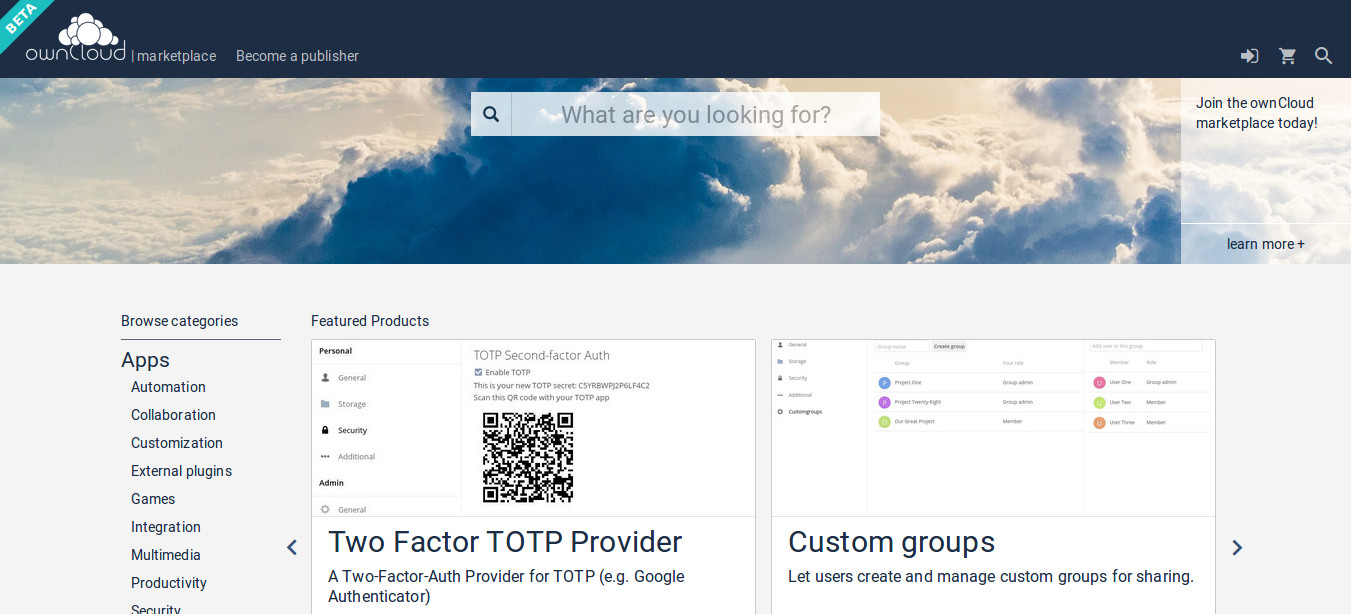1351x614 pixels.
Task: Open the shopping cart icon
Action: click(1287, 56)
